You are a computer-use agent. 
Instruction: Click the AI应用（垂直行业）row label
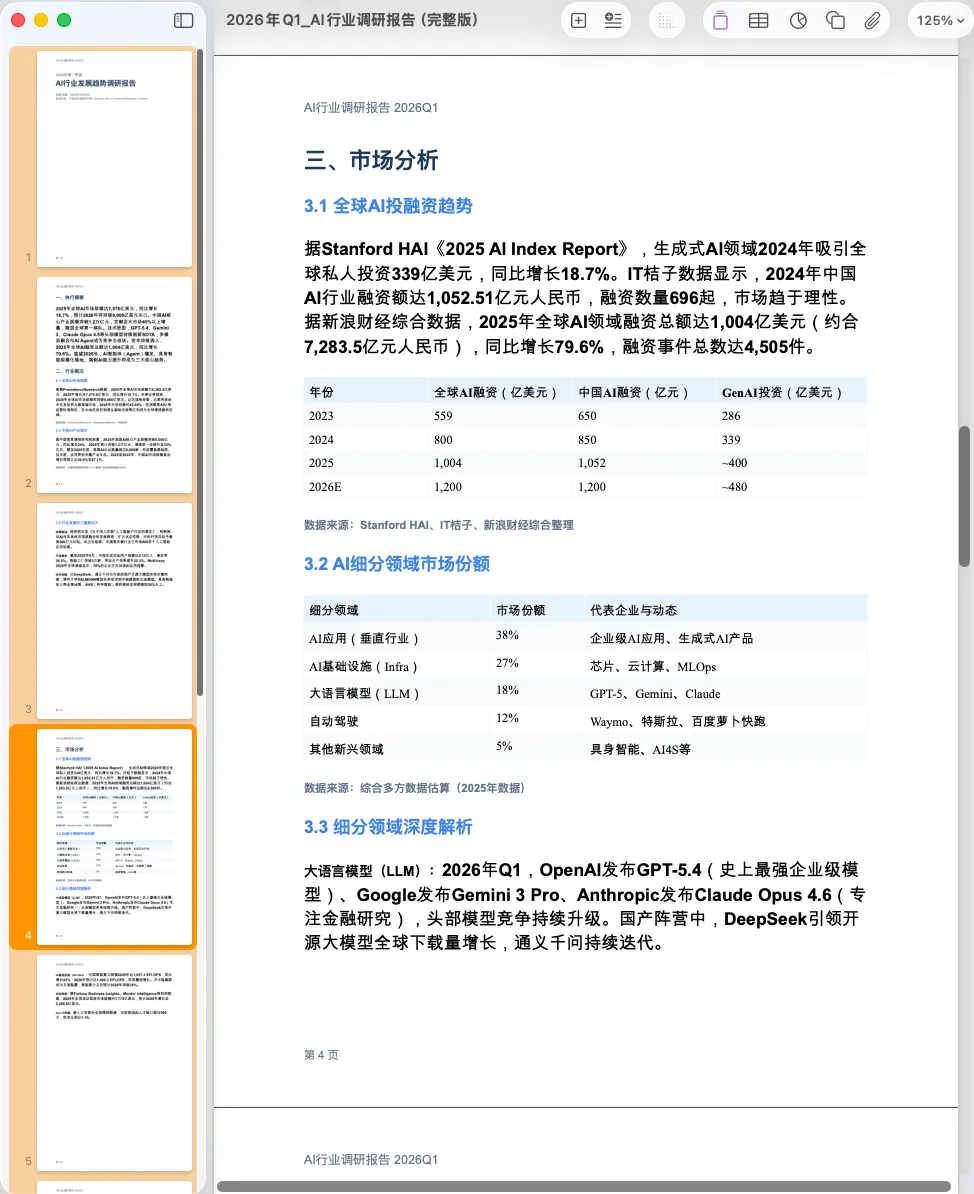[x=364, y=638]
